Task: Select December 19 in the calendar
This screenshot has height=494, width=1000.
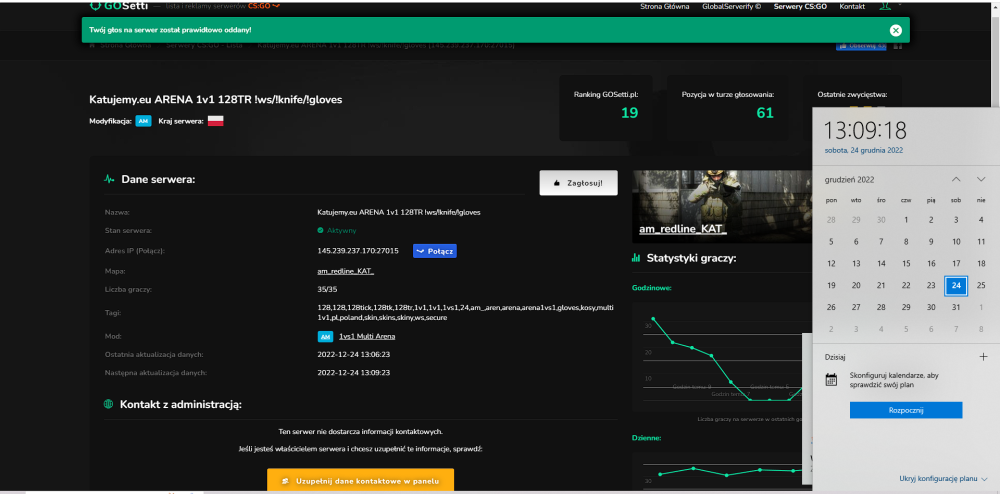Action: click(831, 286)
